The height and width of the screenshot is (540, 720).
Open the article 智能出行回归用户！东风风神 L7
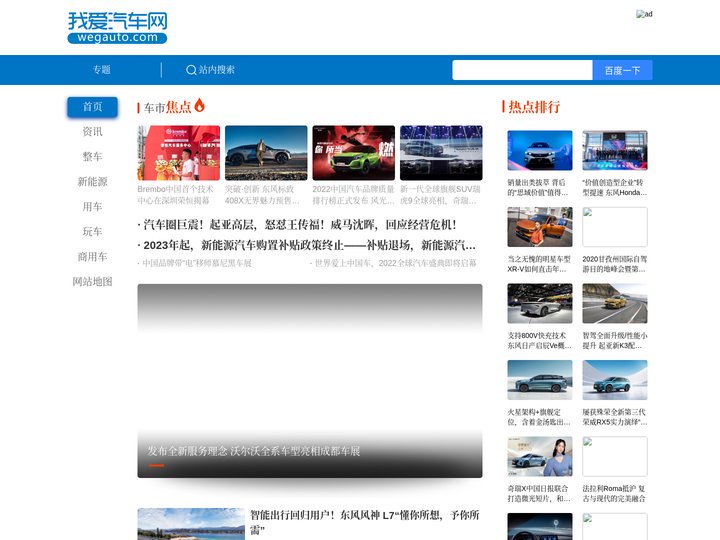[x=365, y=522]
